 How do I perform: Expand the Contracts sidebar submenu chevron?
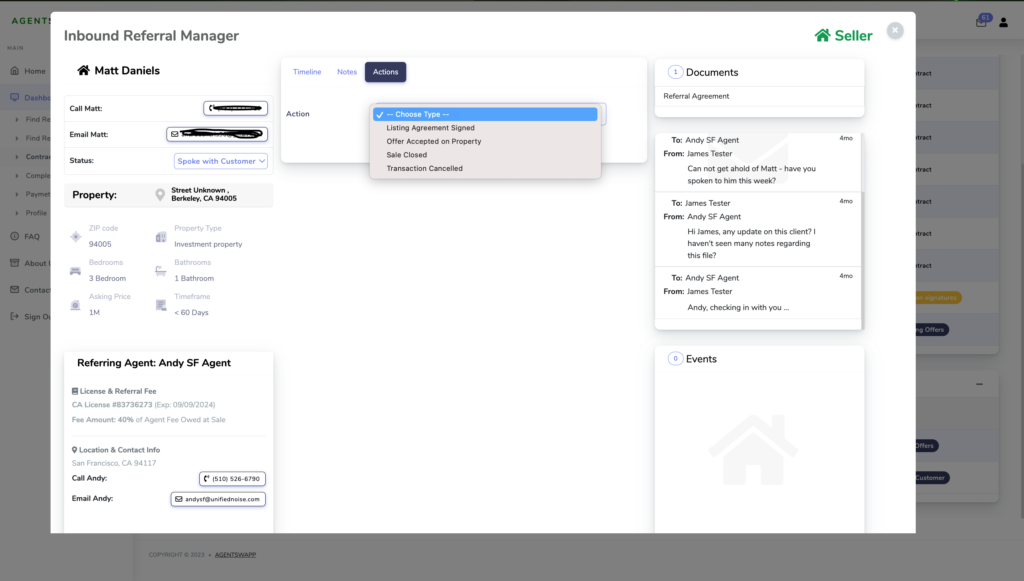tap(16, 157)
